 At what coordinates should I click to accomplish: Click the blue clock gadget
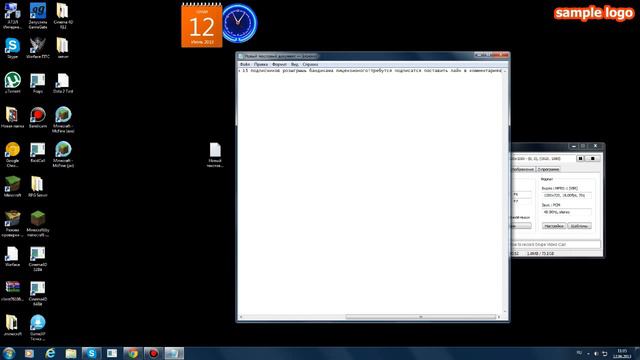click(239, 23)
